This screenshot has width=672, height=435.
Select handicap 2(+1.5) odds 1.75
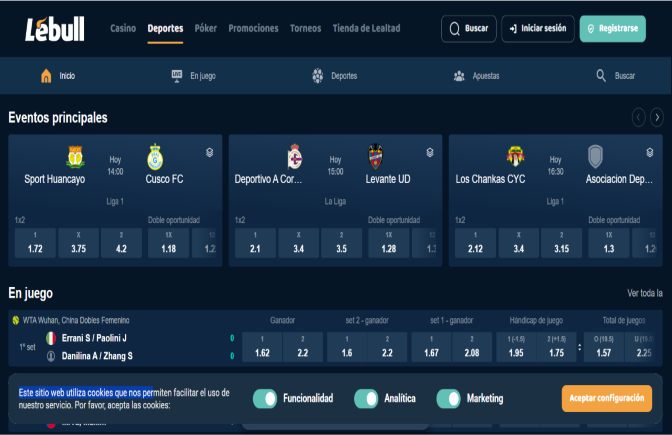pyautogui.click(x=556, y=347)
